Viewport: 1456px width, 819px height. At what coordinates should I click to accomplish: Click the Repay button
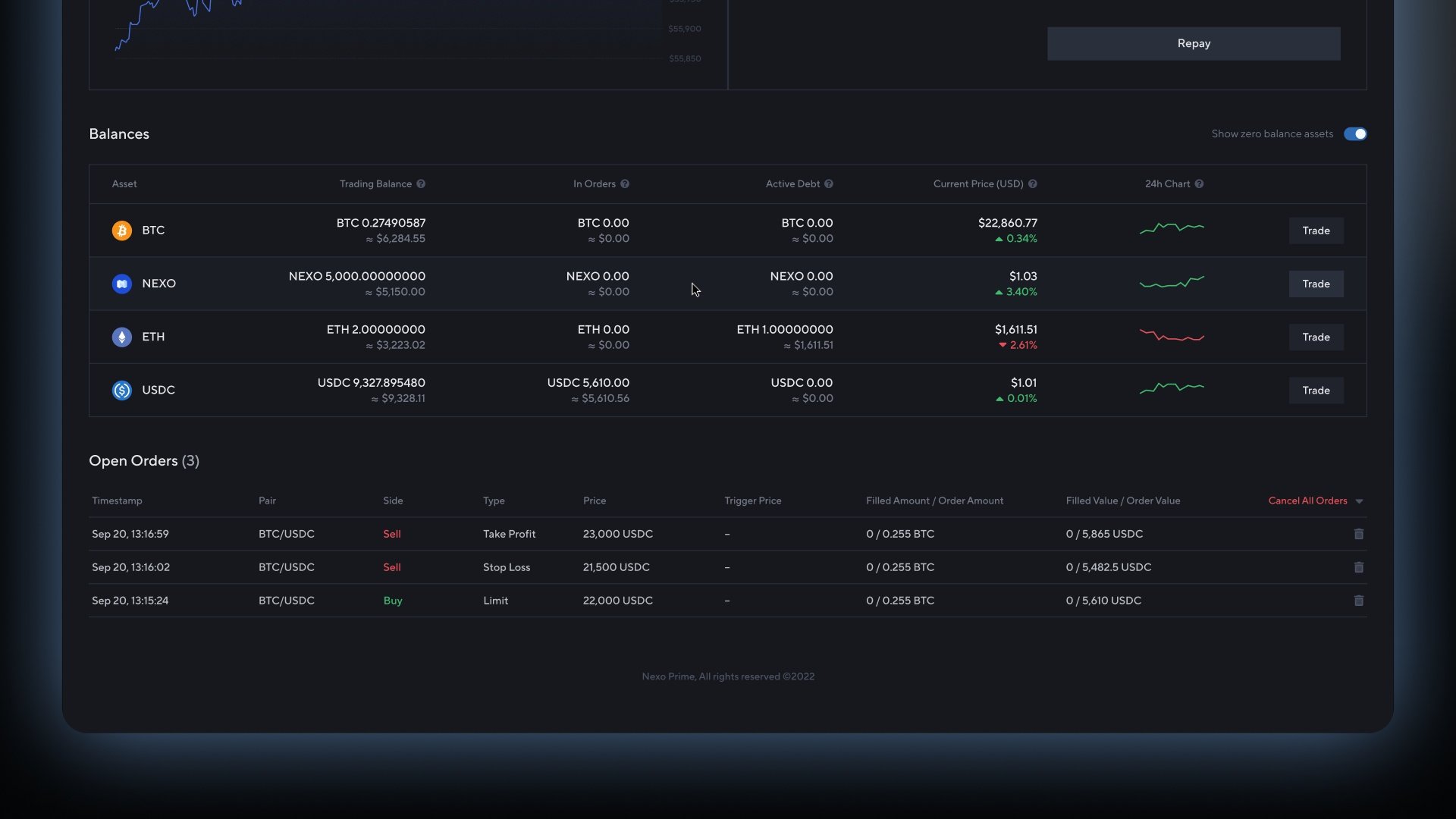1194,44
